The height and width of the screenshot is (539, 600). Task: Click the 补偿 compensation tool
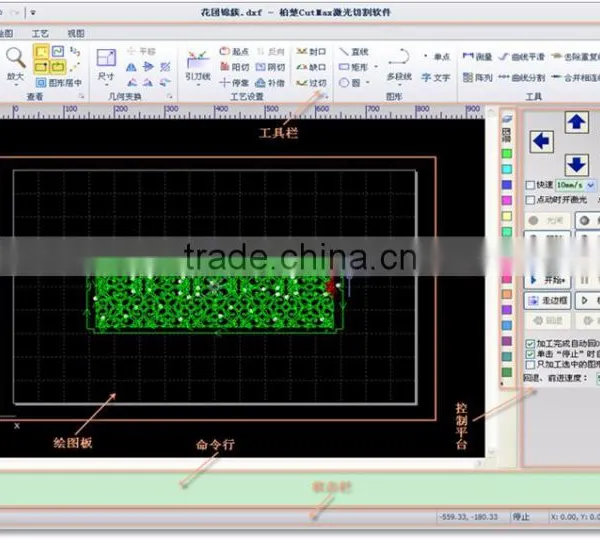pos(270,83)
